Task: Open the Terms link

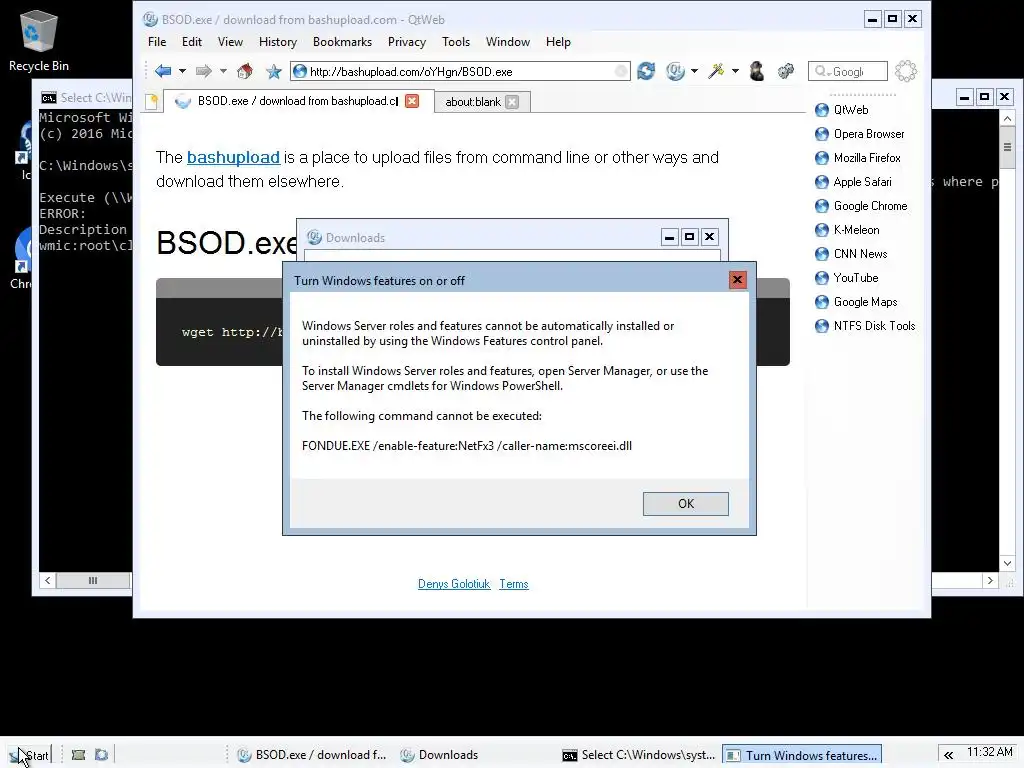Action: tap(514, 584)
